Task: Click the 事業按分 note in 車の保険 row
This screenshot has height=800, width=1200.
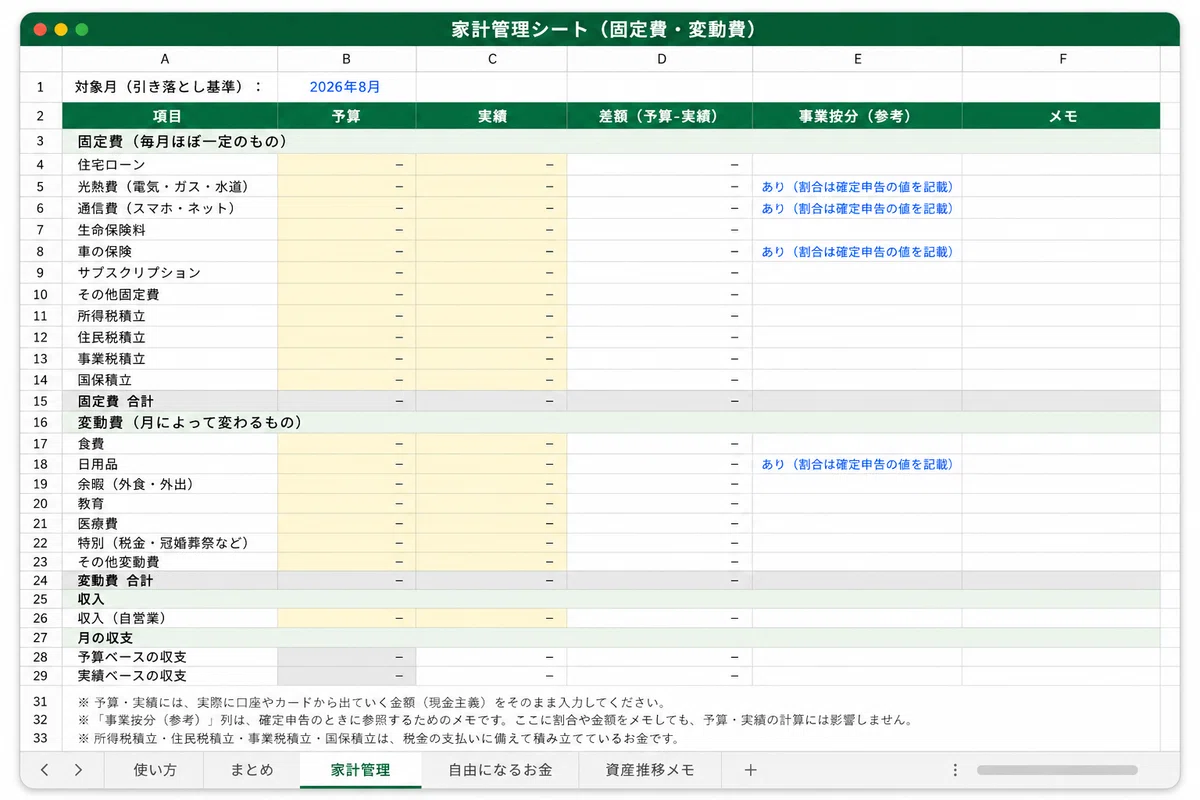Action: (x=858, y=251)
